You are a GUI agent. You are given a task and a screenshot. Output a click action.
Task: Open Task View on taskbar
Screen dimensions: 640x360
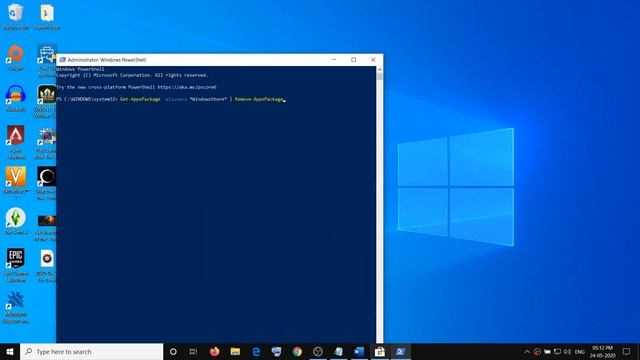click(x=193, y=351)
